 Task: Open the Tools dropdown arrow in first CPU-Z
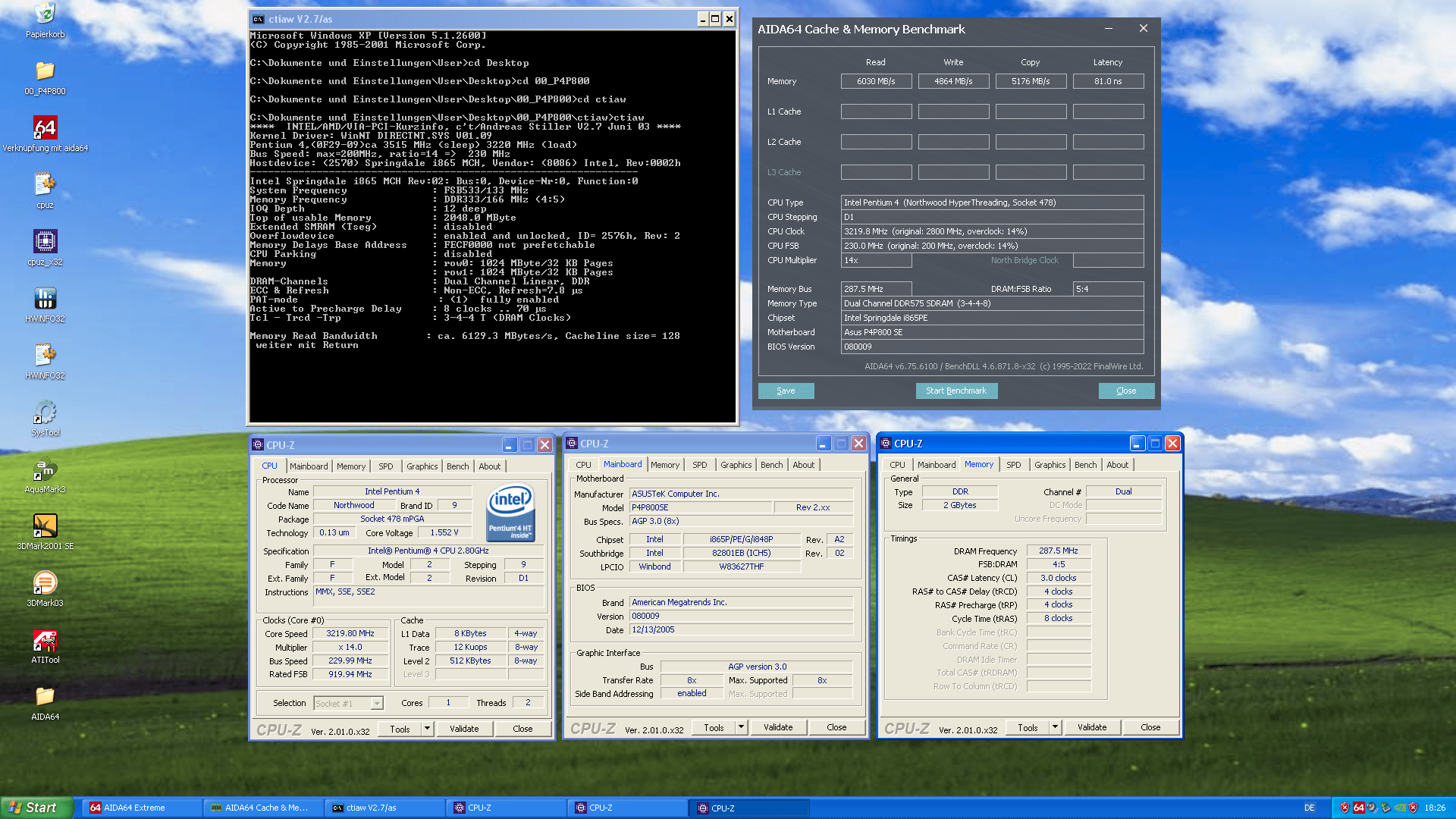(x=427, y=729)
